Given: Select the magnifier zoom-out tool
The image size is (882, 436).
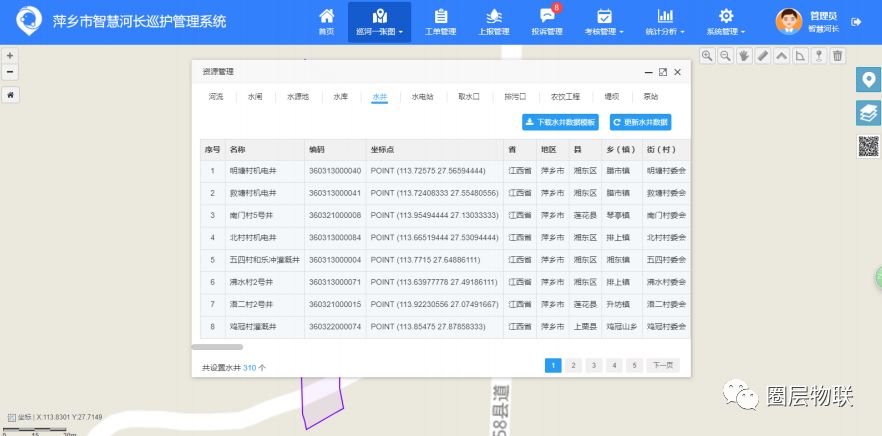Looking at the screenshot, I should [726, 56].
